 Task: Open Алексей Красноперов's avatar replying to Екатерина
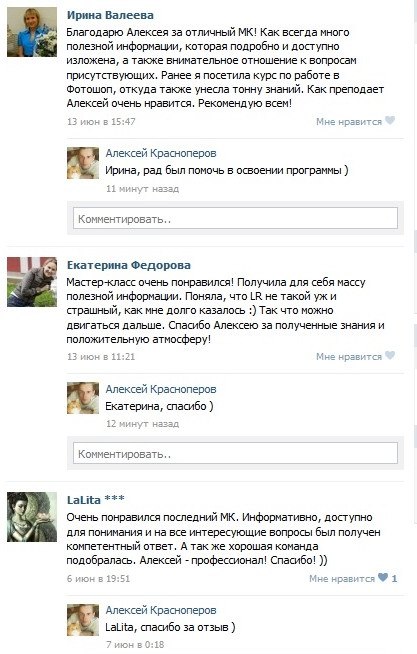(83, 398)
